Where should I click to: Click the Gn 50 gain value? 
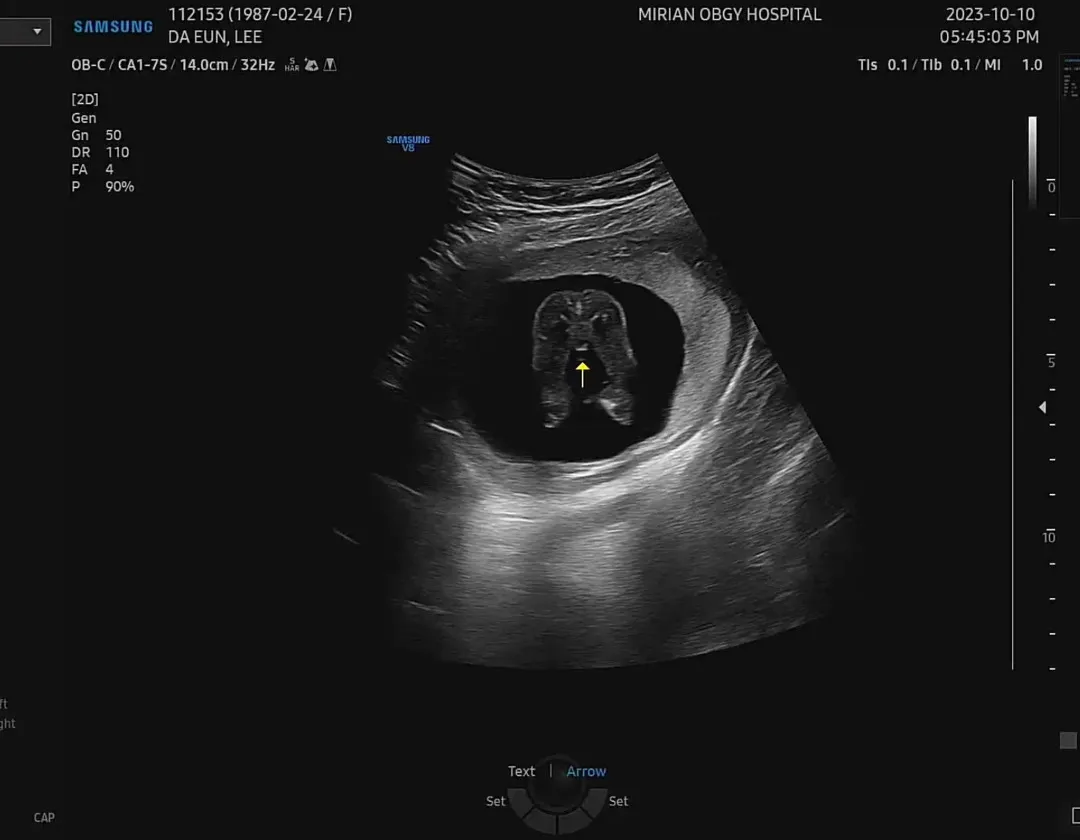pos(96,135)
